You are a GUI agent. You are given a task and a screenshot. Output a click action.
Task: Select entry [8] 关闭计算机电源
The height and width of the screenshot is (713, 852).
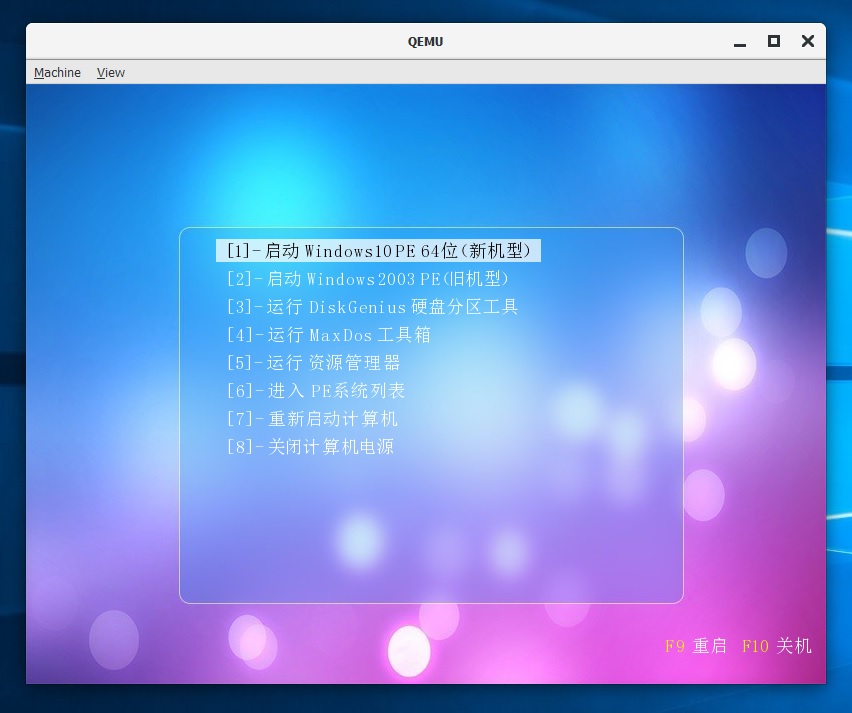310,447
